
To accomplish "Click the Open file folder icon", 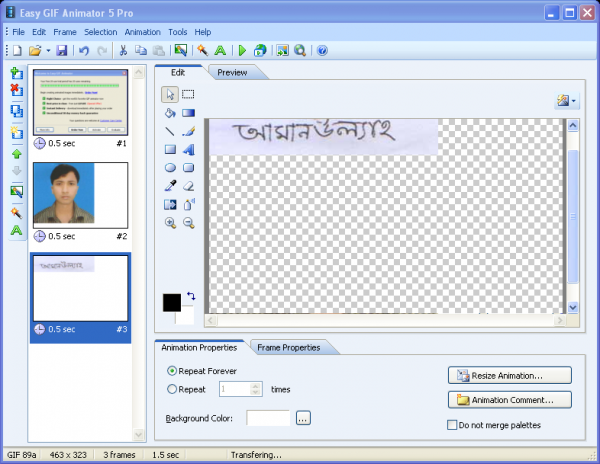I will coord(35,50).
